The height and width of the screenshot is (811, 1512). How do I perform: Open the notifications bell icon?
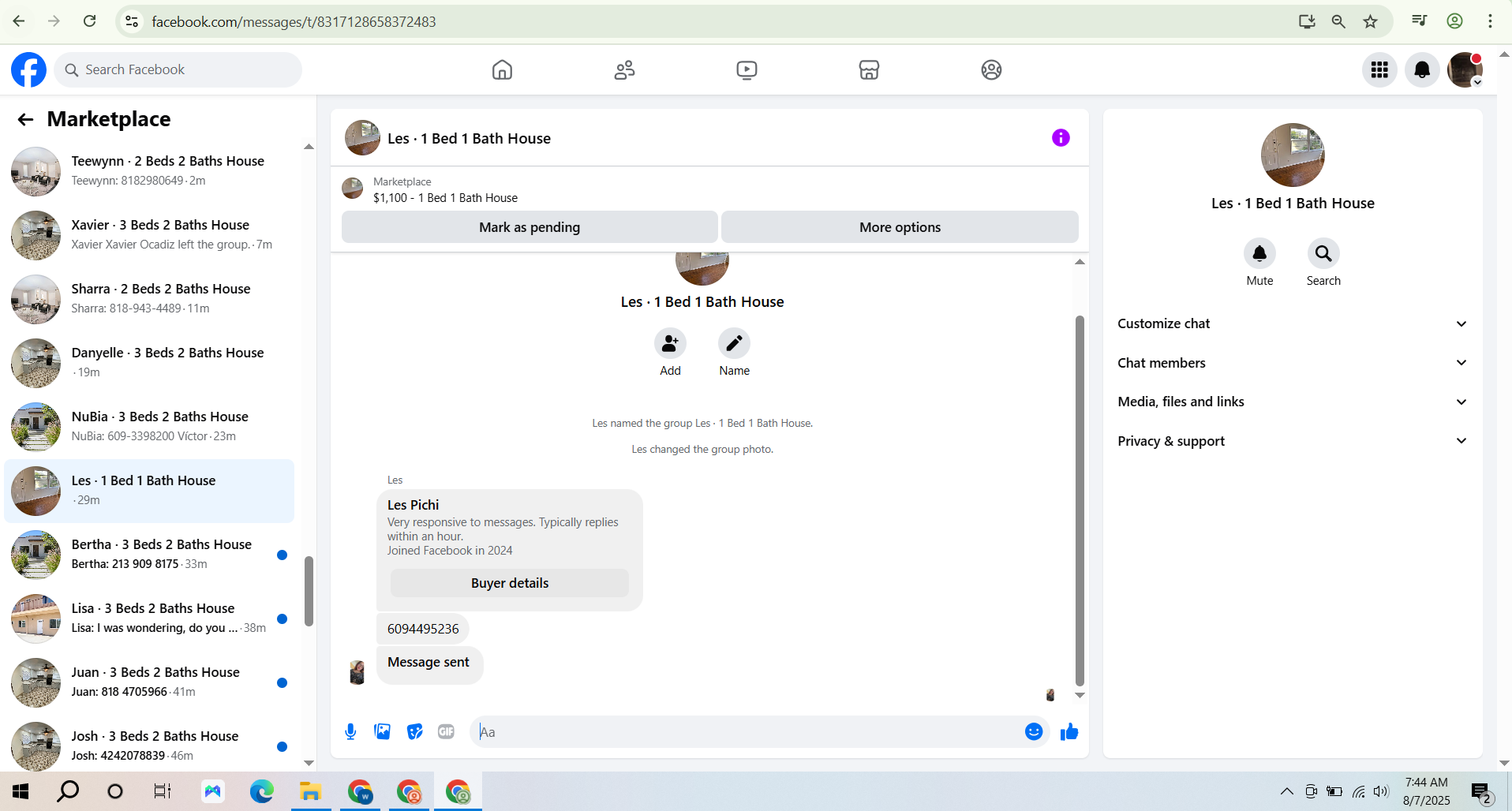tap(1422, 70)
